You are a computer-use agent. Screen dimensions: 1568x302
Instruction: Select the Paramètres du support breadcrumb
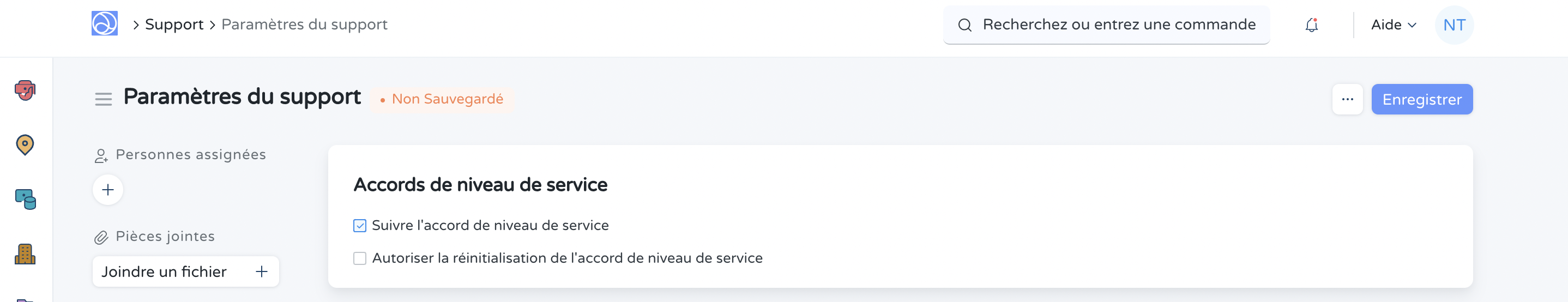[x=304, y=25]
